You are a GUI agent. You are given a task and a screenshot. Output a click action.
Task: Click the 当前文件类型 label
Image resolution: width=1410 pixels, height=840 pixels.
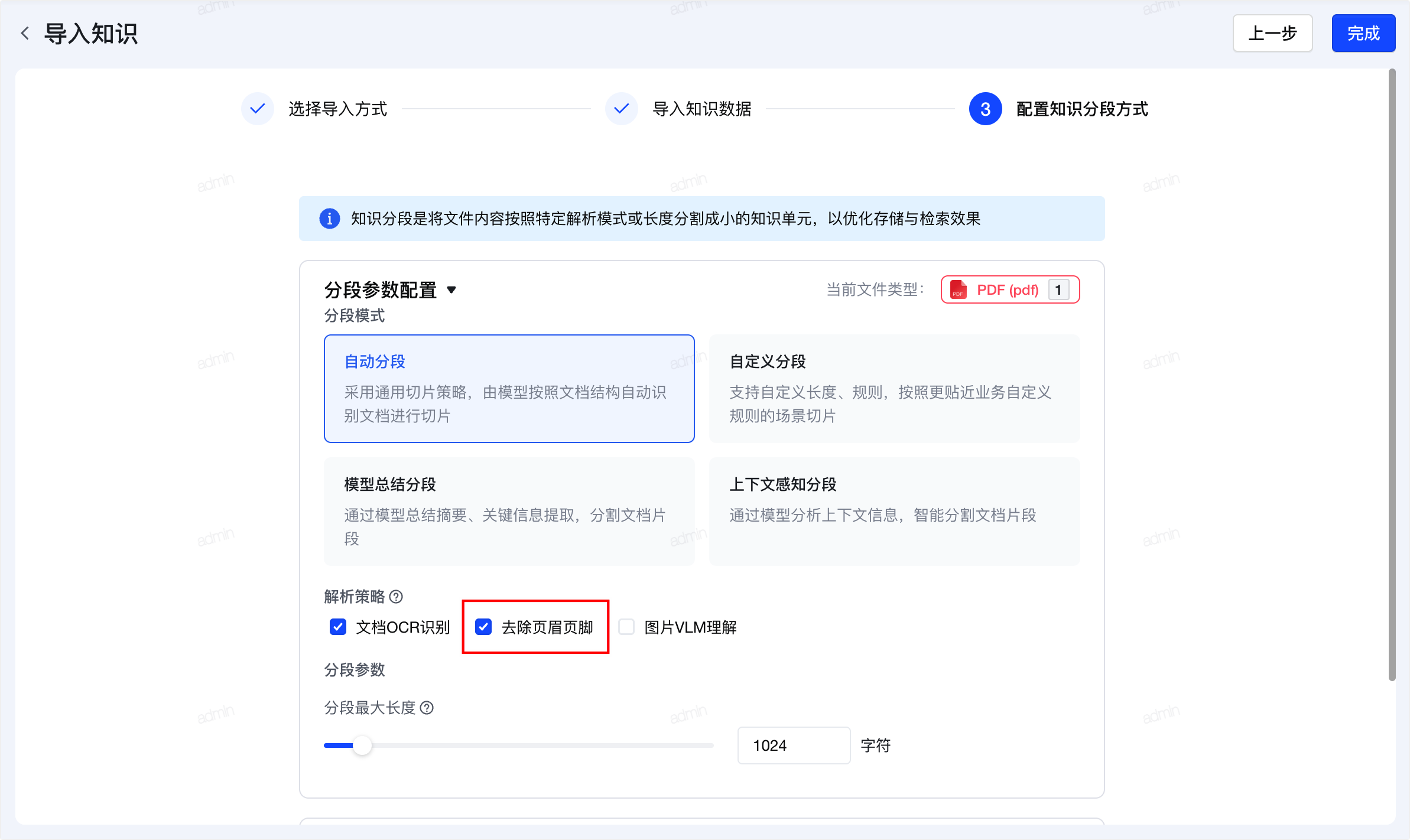pyautogui.click(x=875, y=289)
